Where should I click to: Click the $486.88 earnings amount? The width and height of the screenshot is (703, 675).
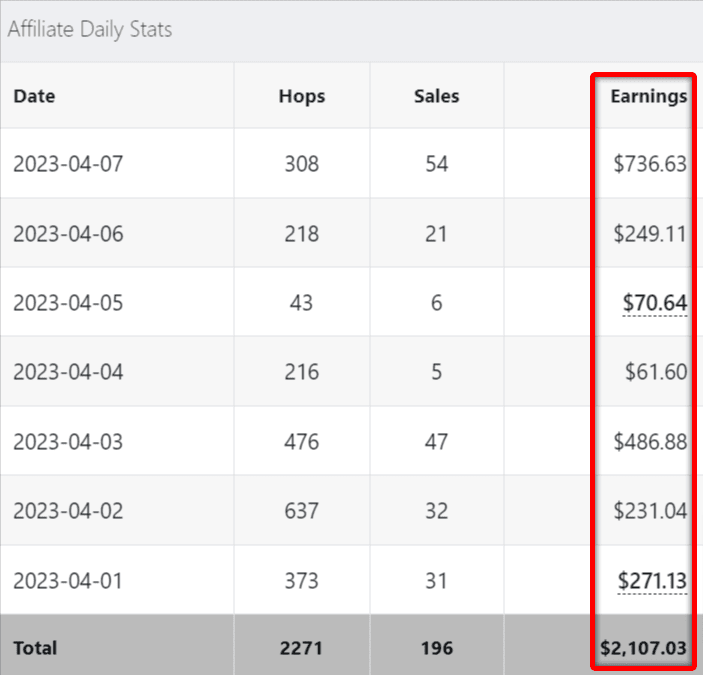[650, 441]
